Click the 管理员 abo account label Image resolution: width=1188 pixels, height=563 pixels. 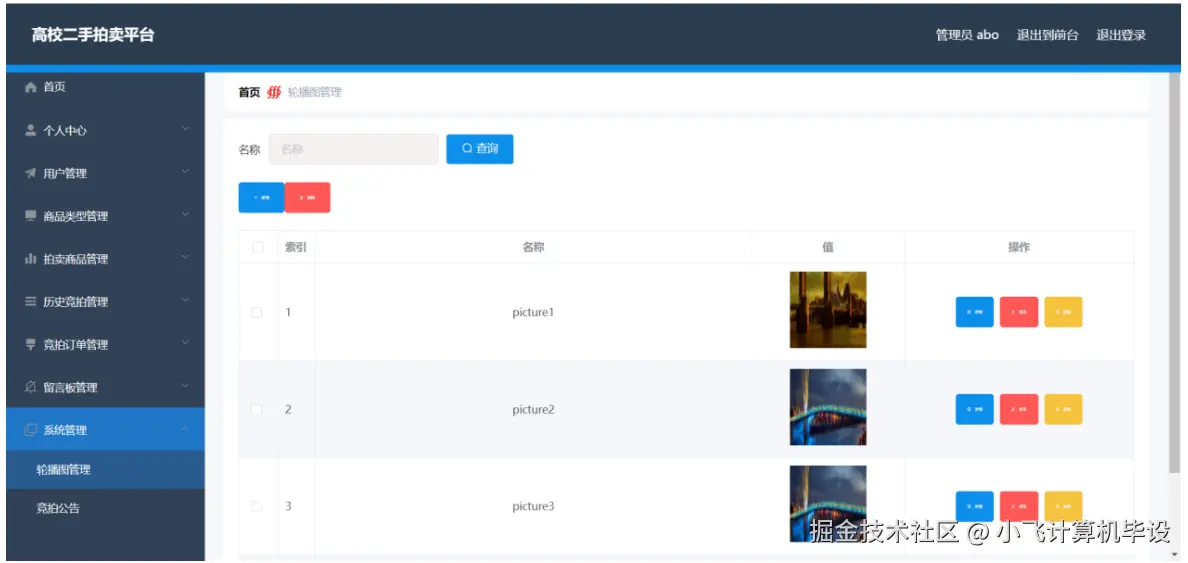pos(967,35)
